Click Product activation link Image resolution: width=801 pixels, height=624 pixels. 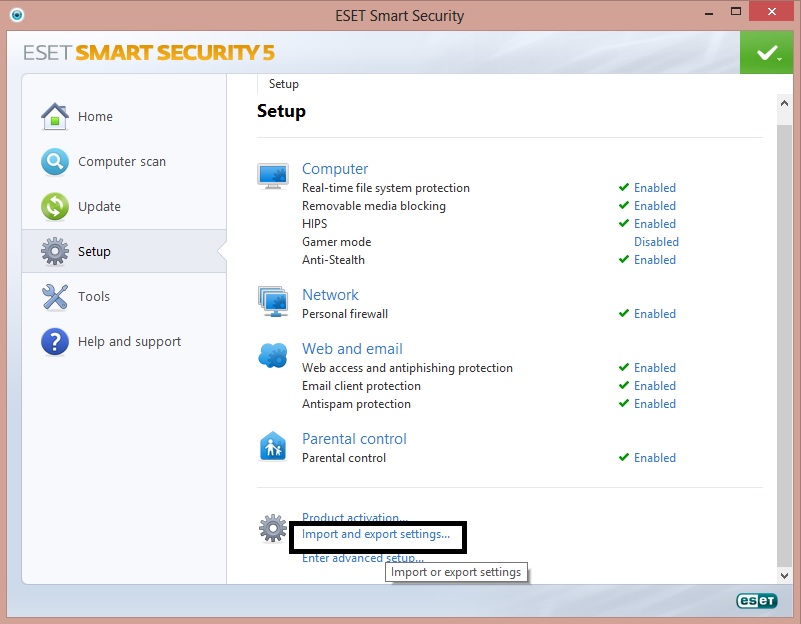tap(355, 517)
